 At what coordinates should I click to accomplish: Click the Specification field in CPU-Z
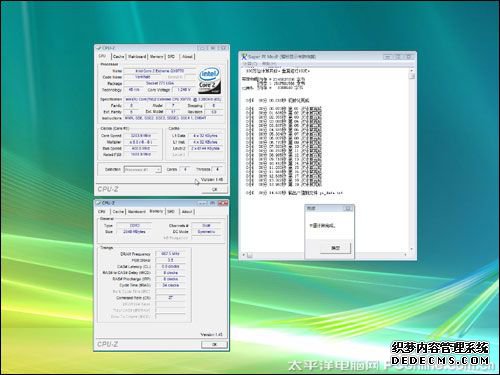[x=174, y=99]
